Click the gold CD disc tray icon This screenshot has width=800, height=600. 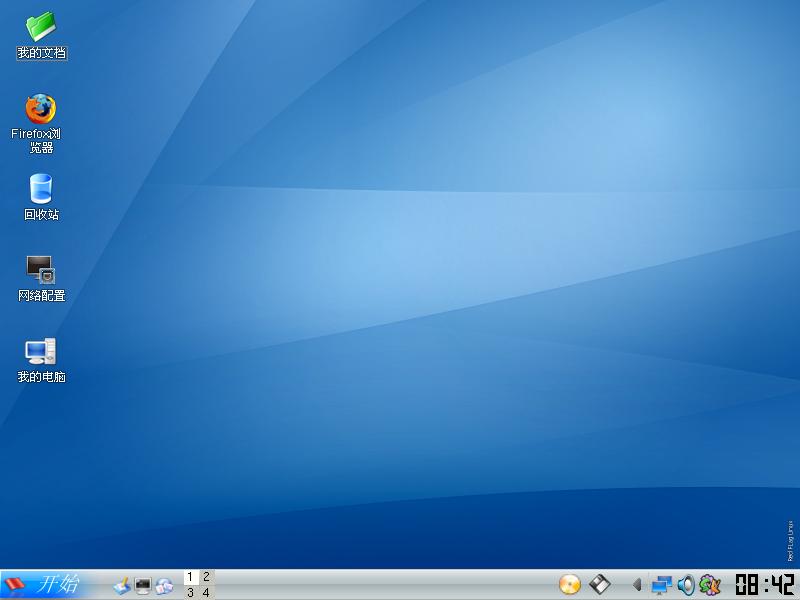(x=570, y=585)
